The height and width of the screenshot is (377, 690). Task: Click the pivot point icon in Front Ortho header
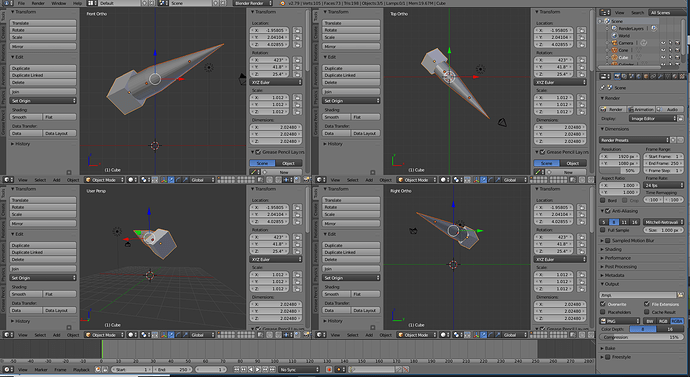click(x=145, y=180)
